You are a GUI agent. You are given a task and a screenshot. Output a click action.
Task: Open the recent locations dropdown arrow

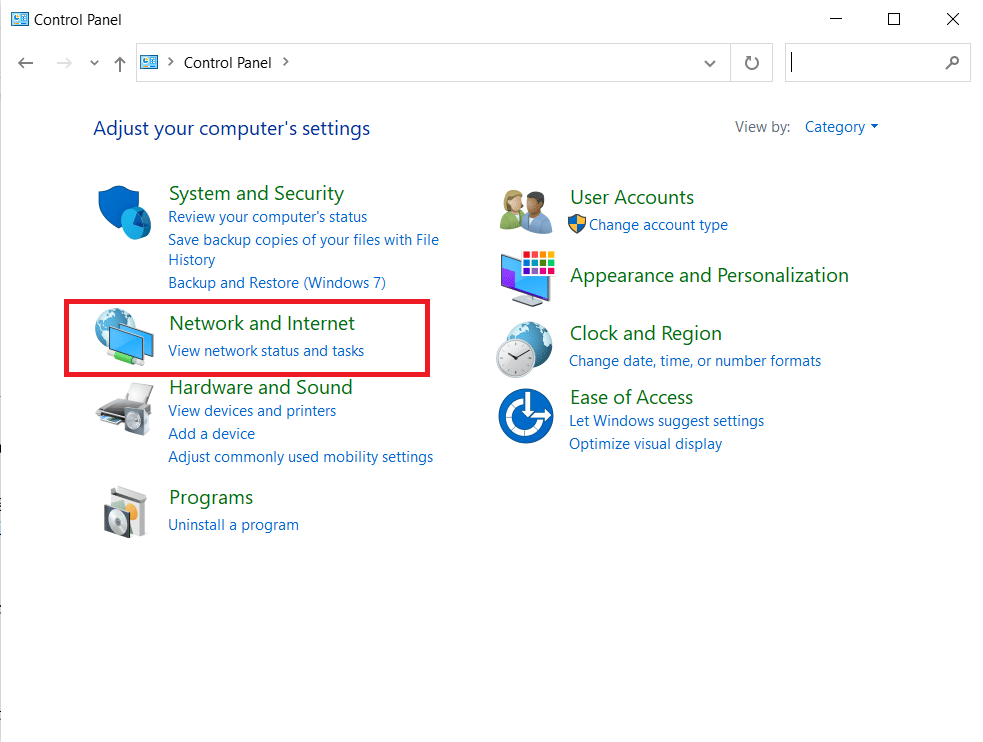pyautogui.click(x=94, y=63)
